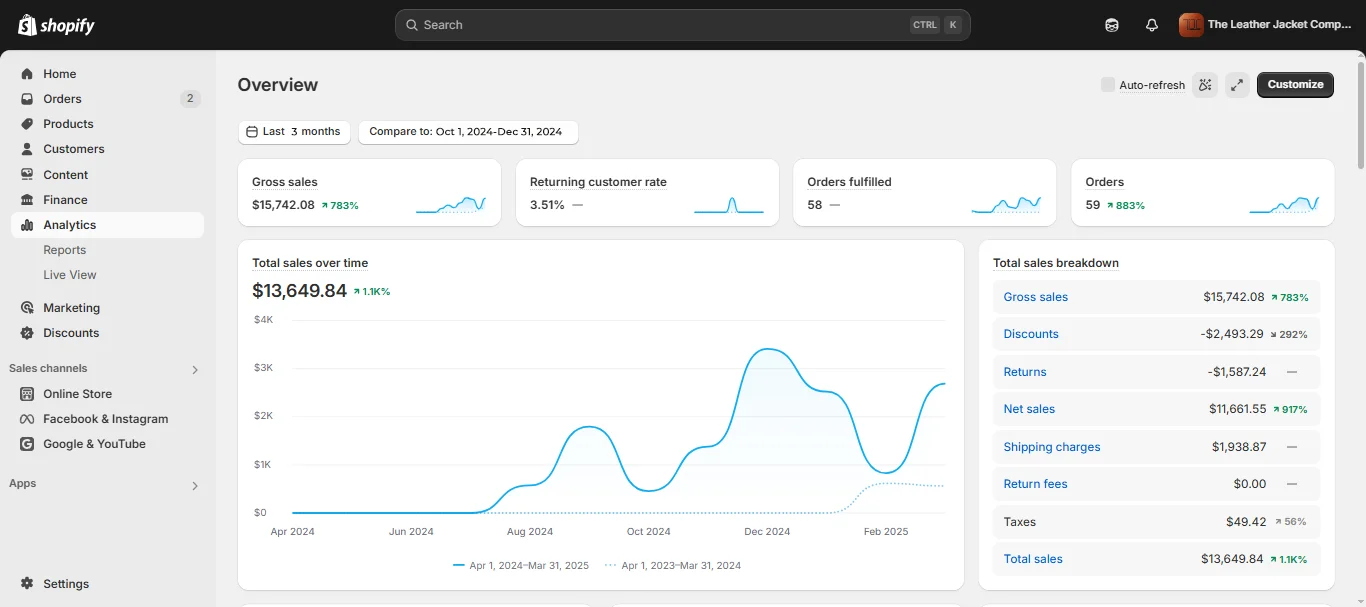Open the Net sales link in breakdown
This screenshot has width=1366, height=607.
pyautogui.click(x=1029, y=409)
